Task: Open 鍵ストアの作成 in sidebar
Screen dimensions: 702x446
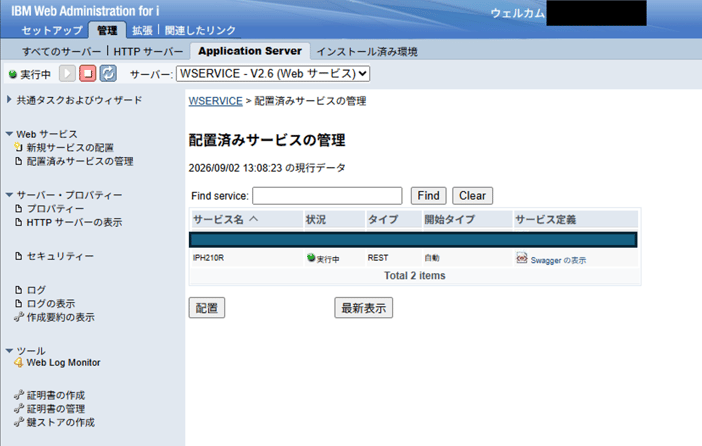Action: (60, 422)
